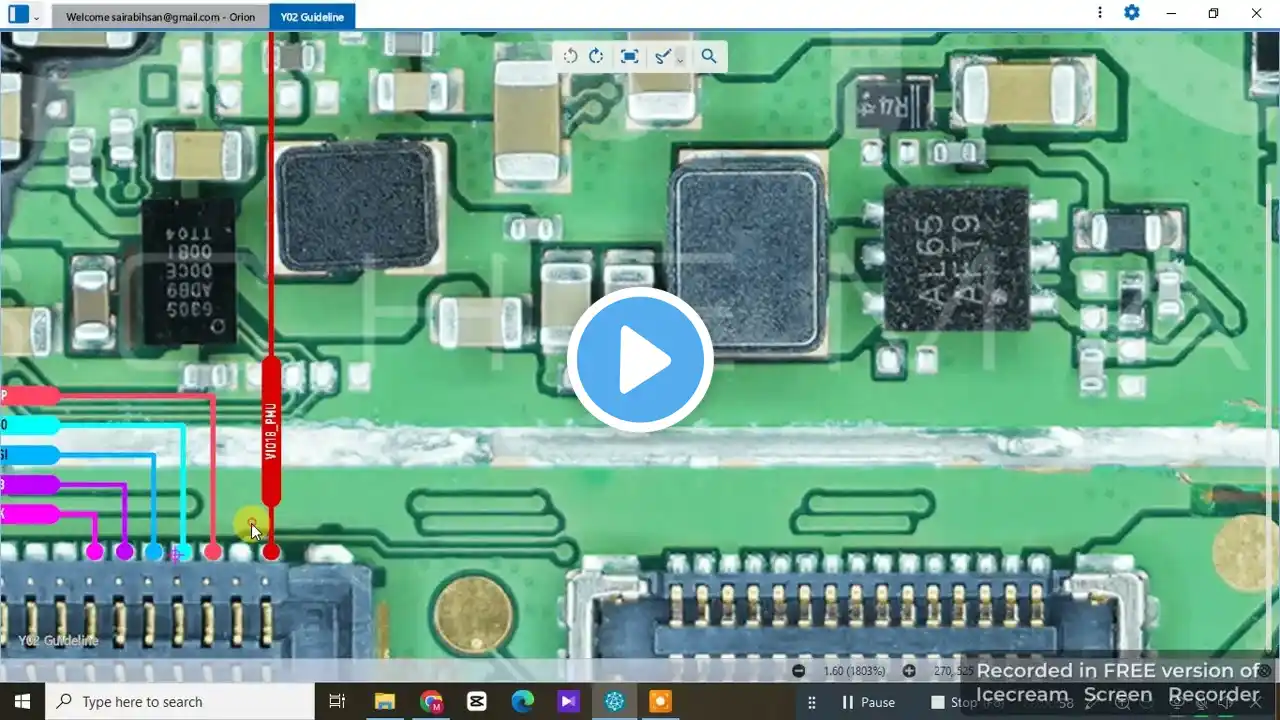Open the search magnifier tool

(709, 56)
